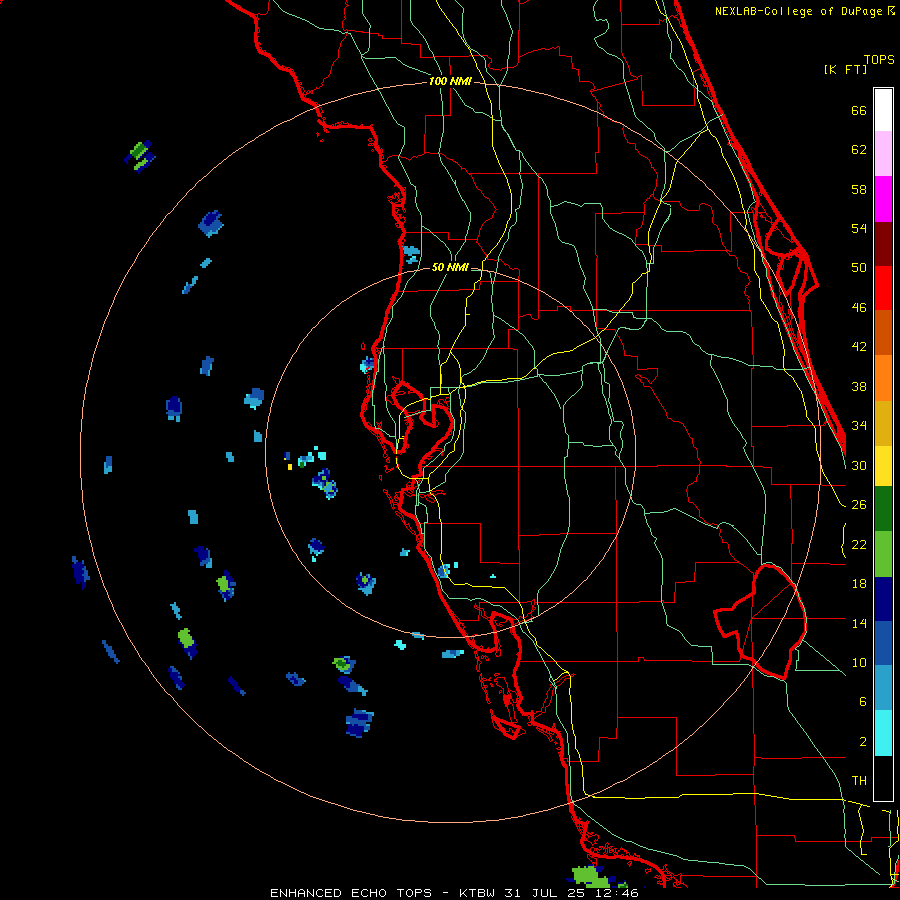Select the NEXLAB-College of DuPage text

[800, 11]
